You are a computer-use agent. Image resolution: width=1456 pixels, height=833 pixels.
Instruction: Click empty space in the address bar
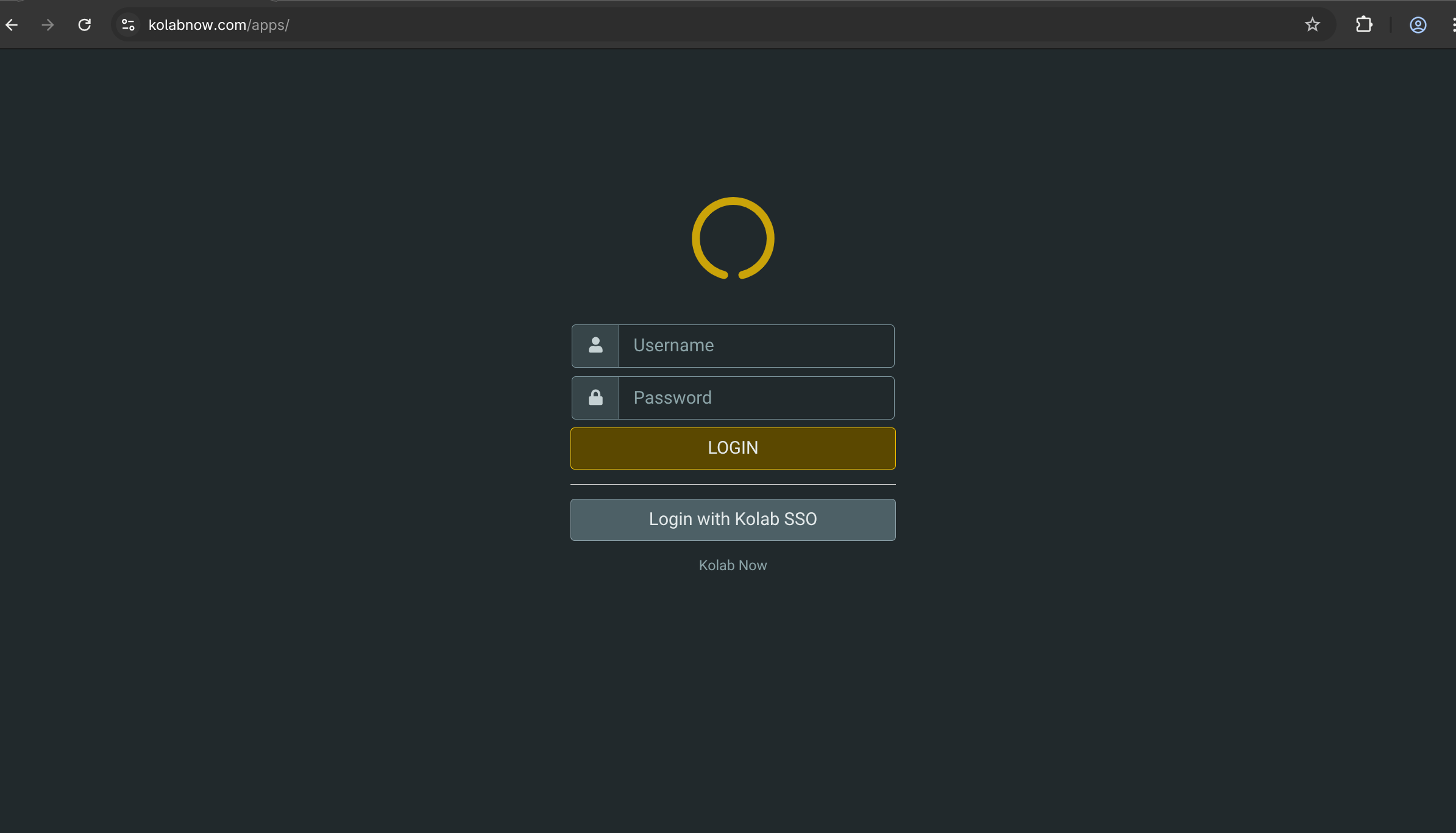(x=731, y=25)
